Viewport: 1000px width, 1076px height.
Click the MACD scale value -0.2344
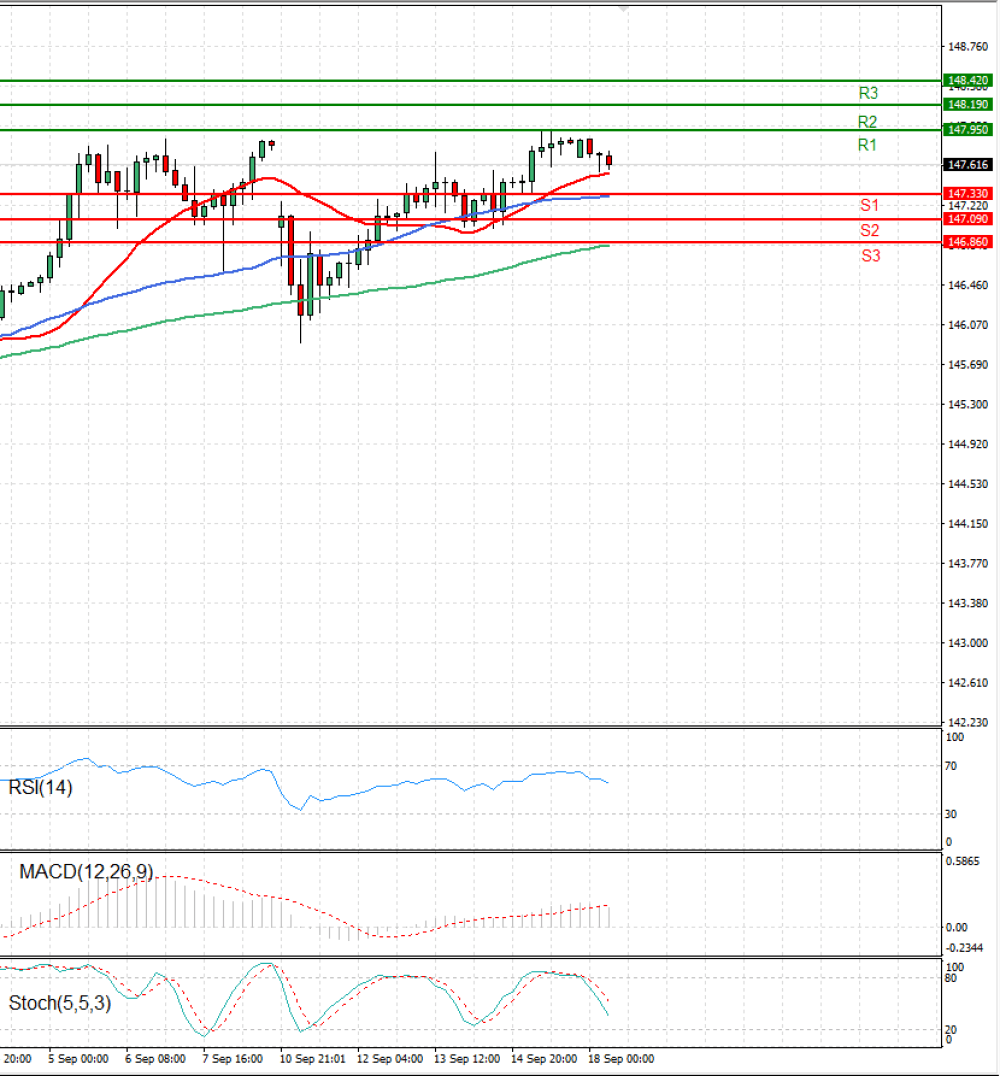(x=964, y=948)
